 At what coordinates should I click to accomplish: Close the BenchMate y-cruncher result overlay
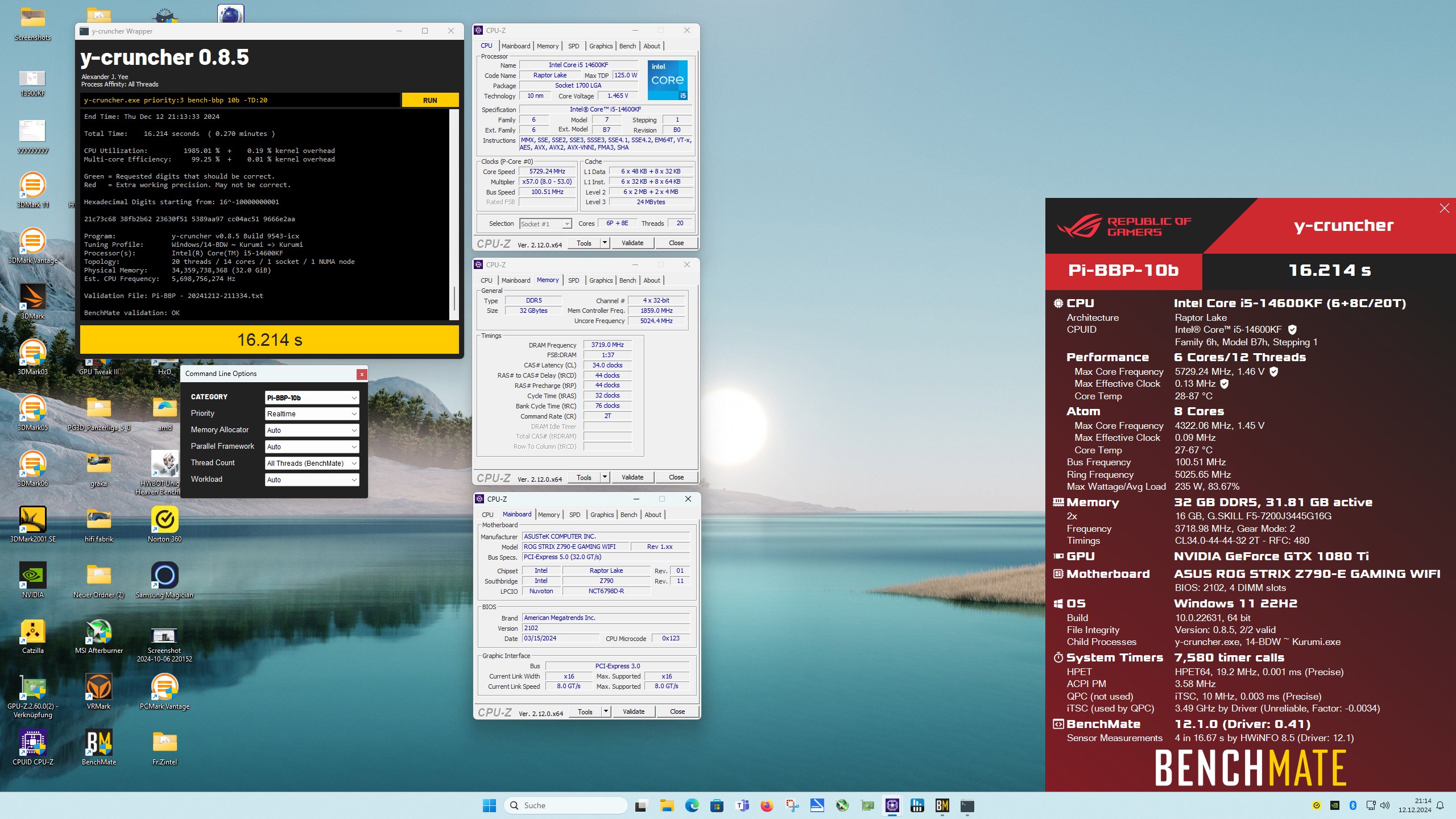coord(1444,209)
